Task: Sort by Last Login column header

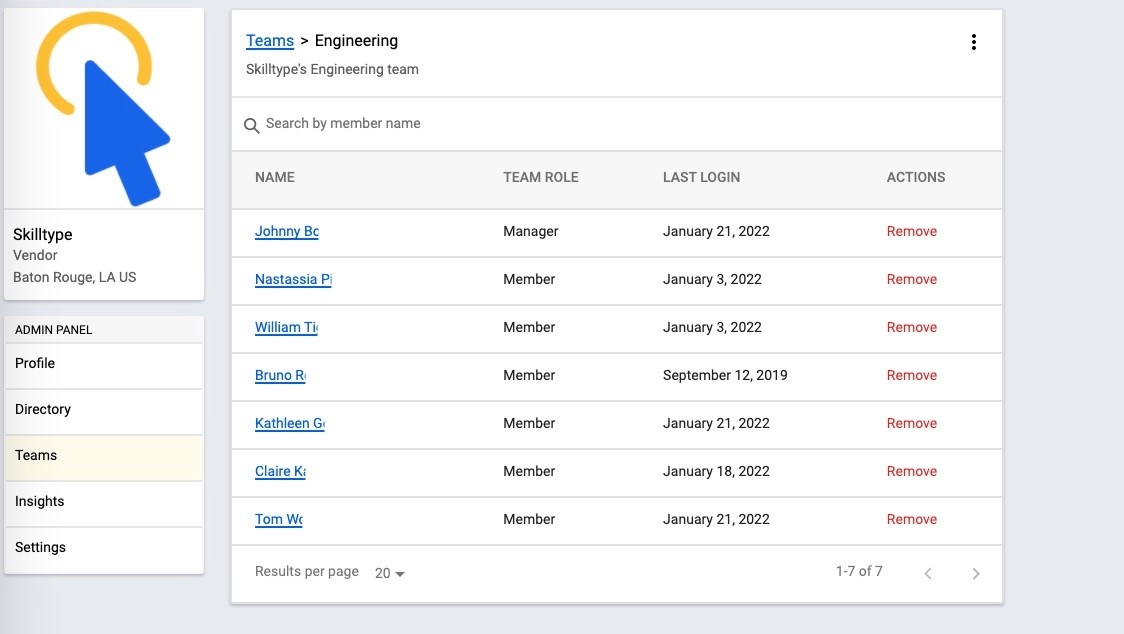Action: click(701, 177)
